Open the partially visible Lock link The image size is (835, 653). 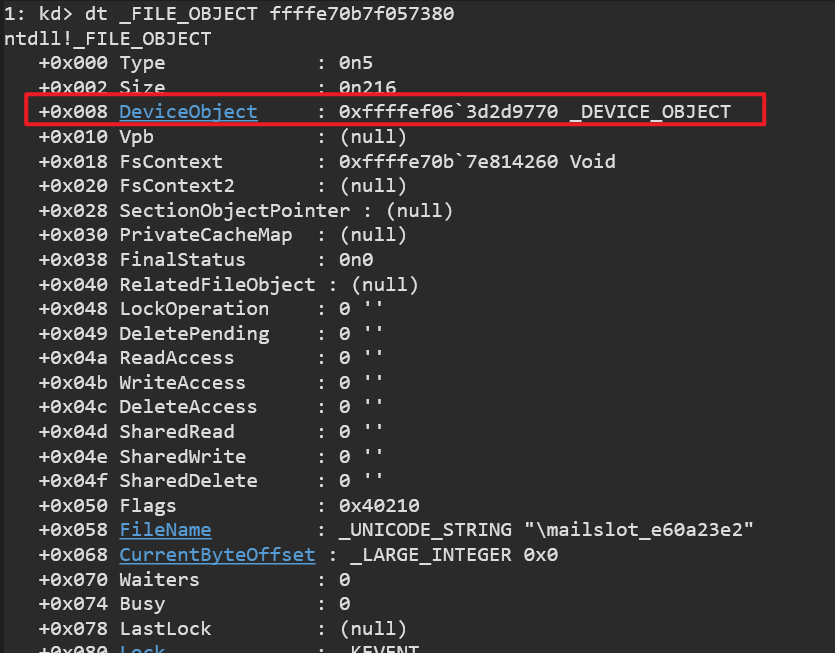(x=142, y=649)
